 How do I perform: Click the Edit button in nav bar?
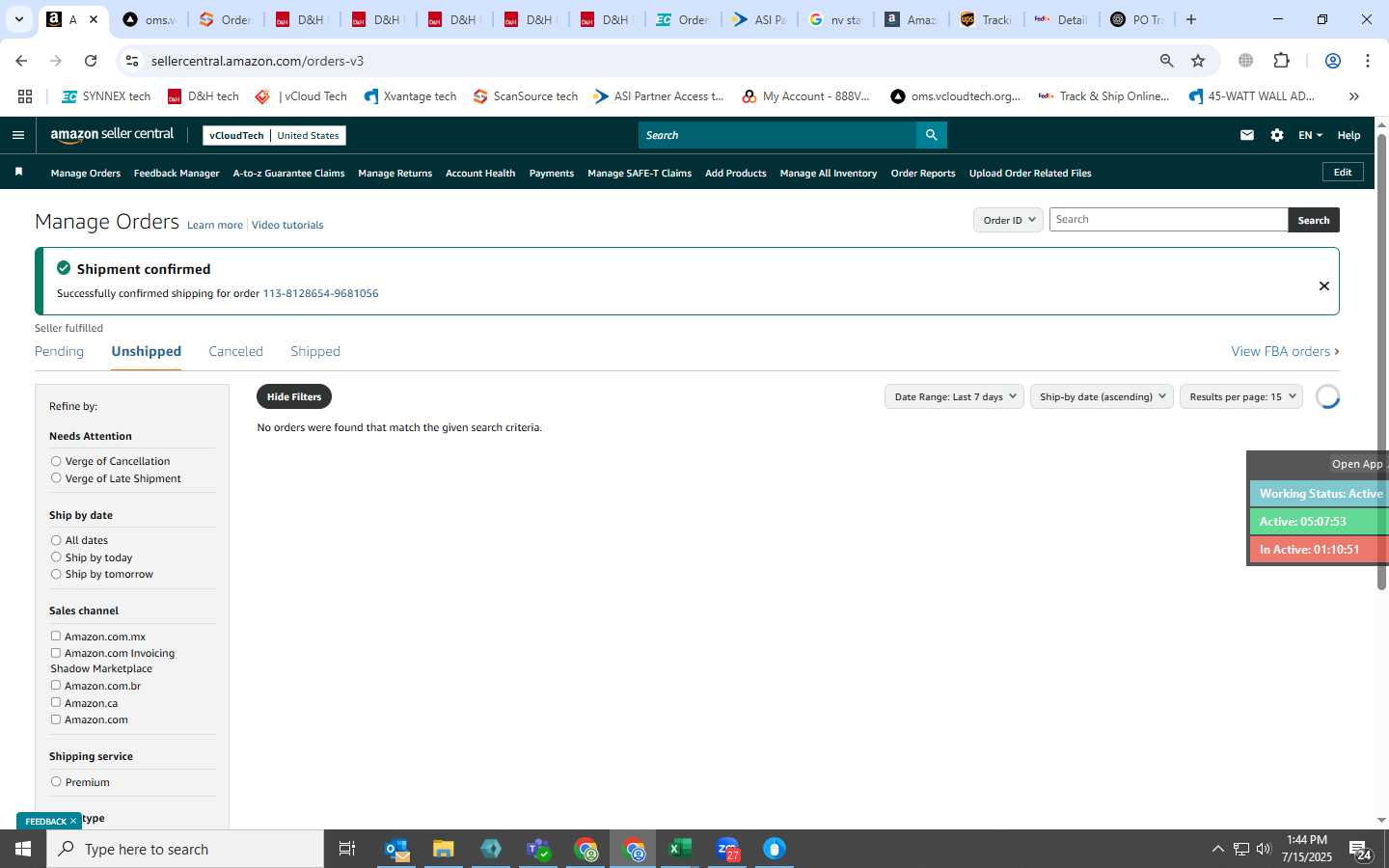click(x=1343, y=172)
